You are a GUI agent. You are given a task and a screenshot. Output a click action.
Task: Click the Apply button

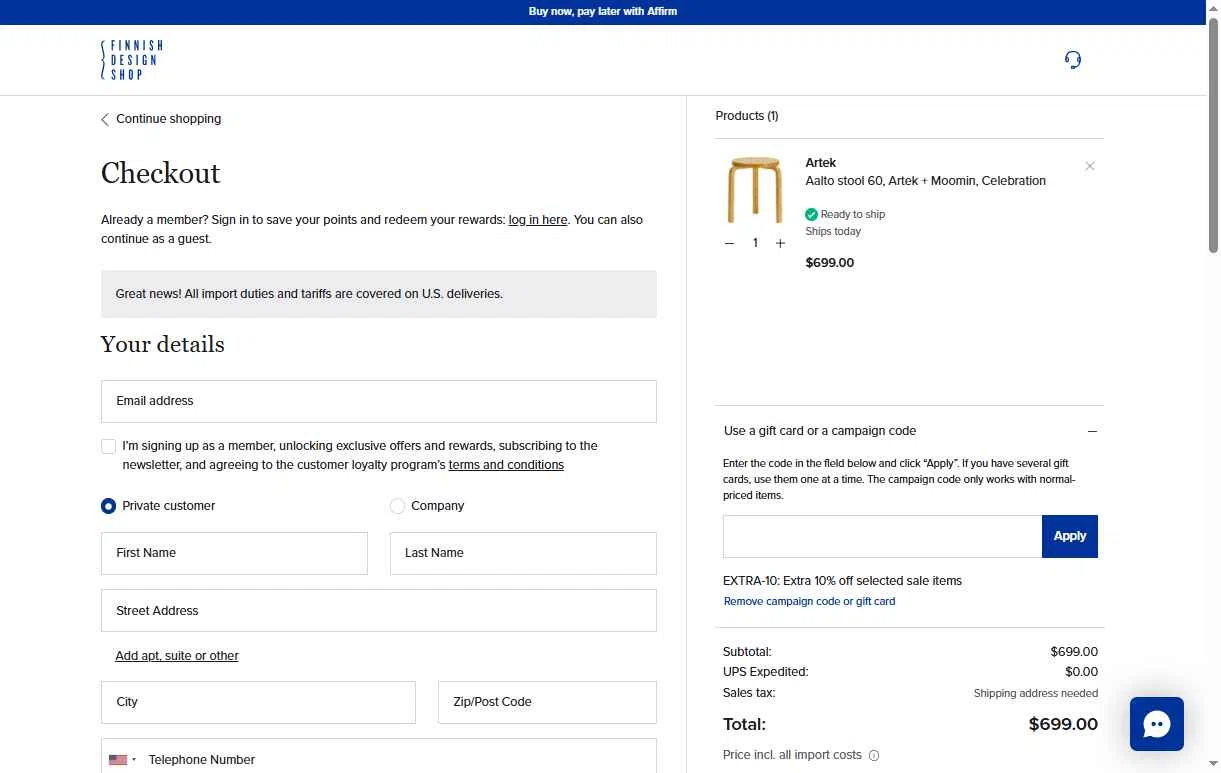click(x=1070, y=536)
